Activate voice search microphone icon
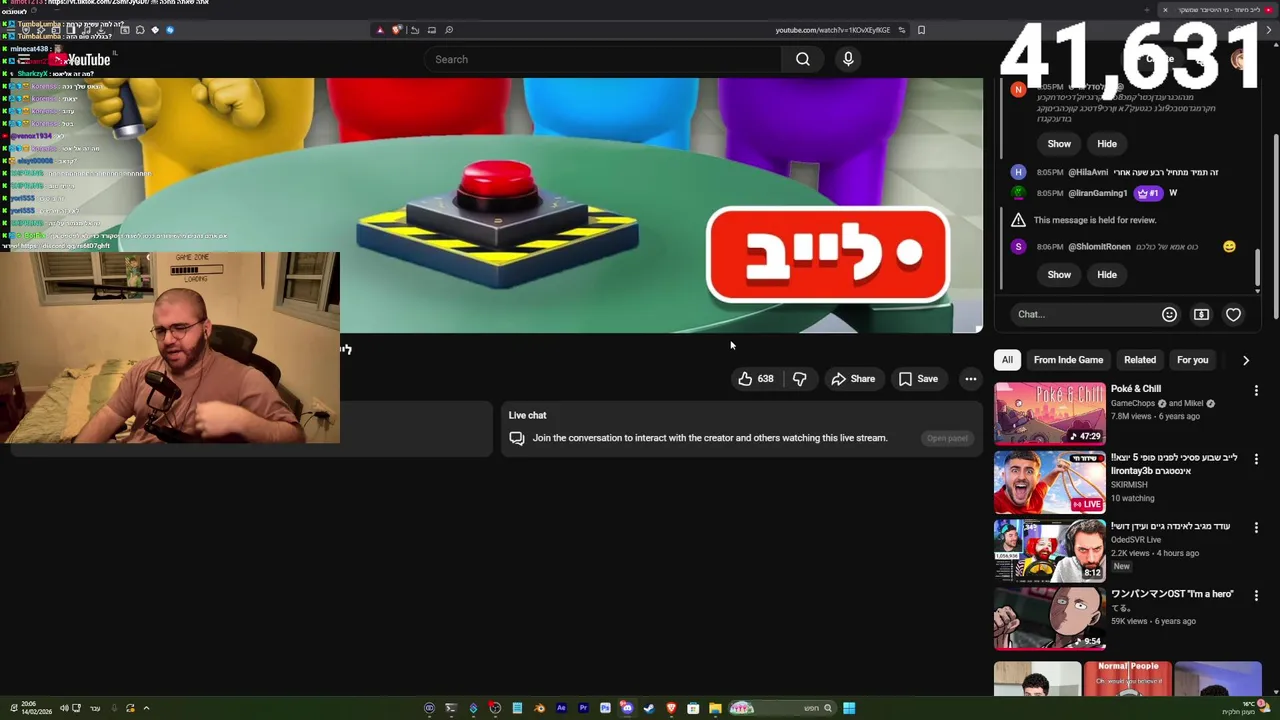The image size is (1280, 720). 848,59
